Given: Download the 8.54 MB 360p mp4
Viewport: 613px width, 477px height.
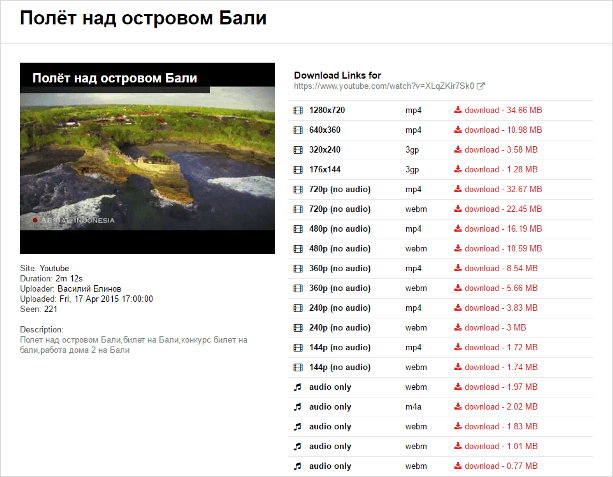Looking at the screenshot, I should tap(495, 269).
